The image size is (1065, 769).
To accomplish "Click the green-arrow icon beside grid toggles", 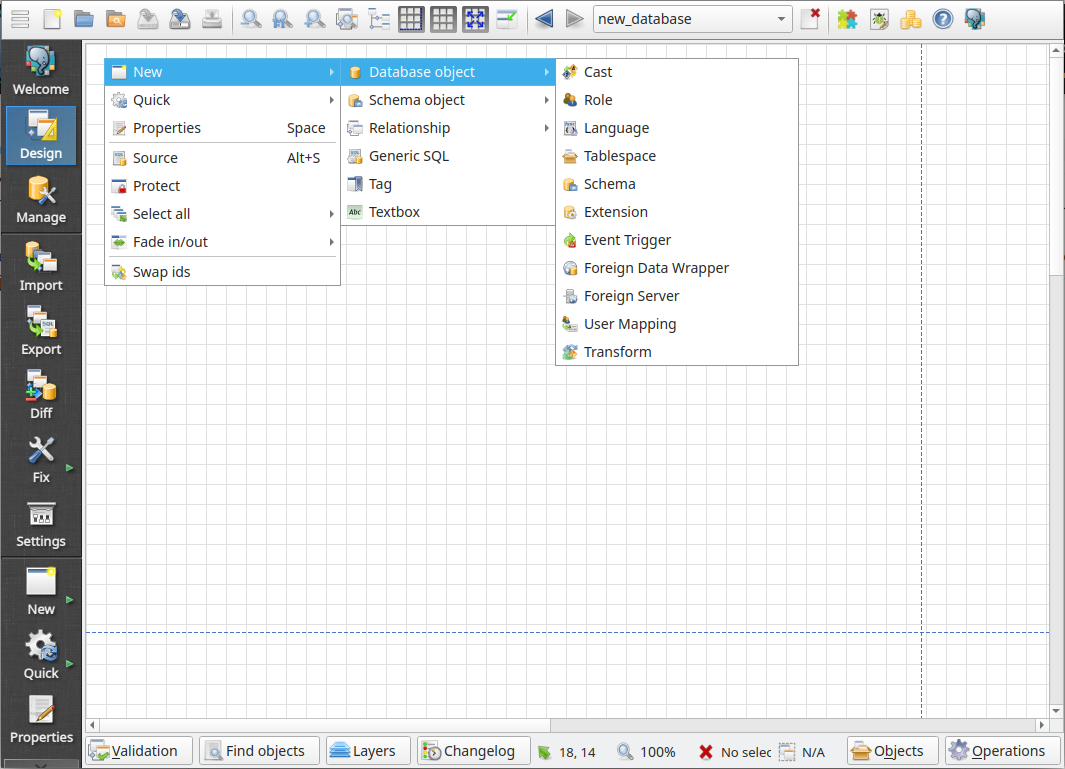I will tap(507, 19).
